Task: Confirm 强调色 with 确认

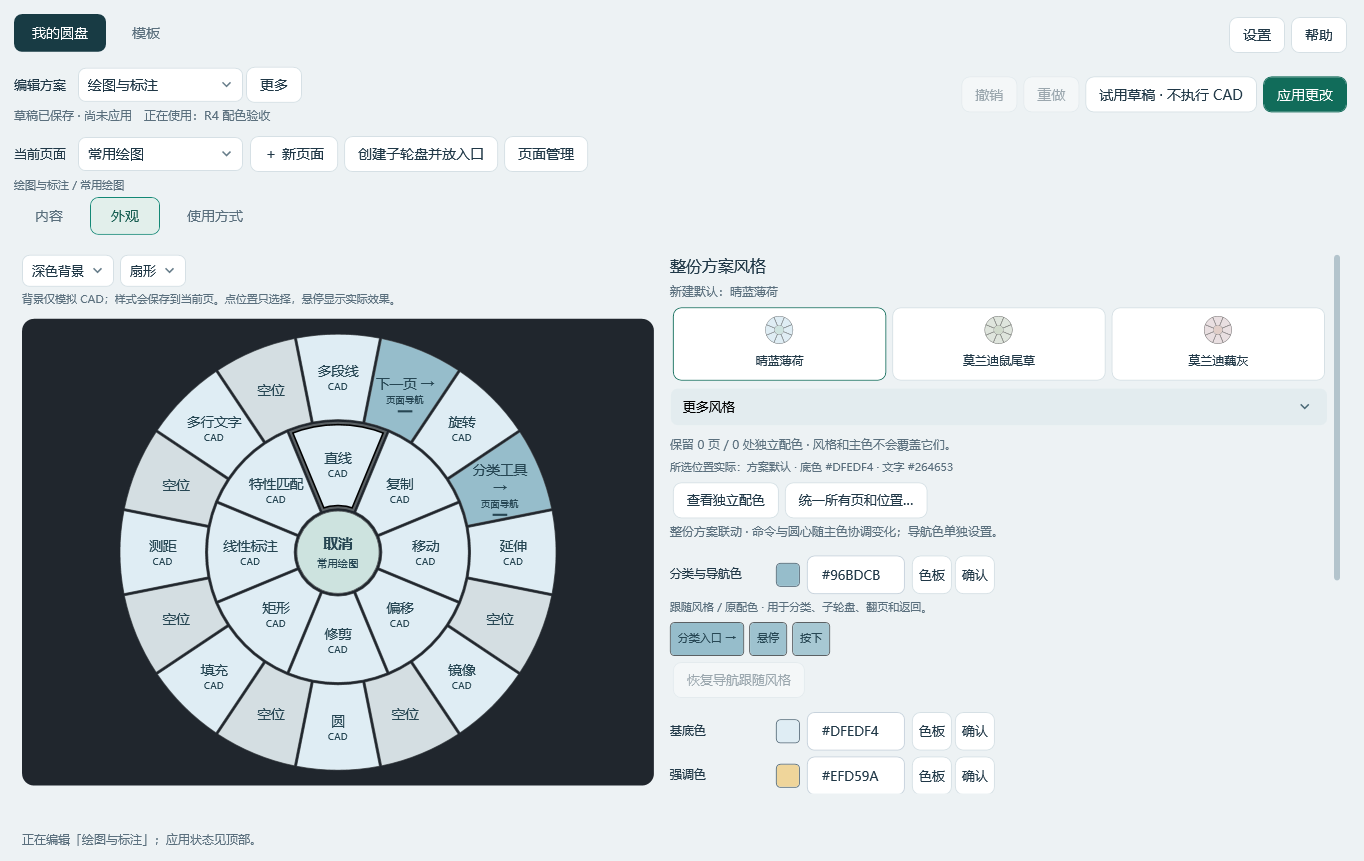Action: 975,775
